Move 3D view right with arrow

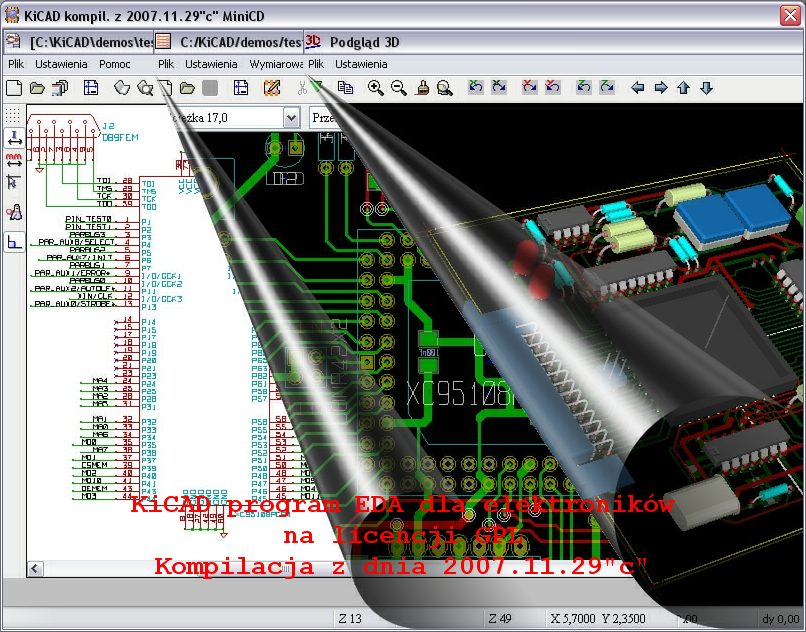661,88
